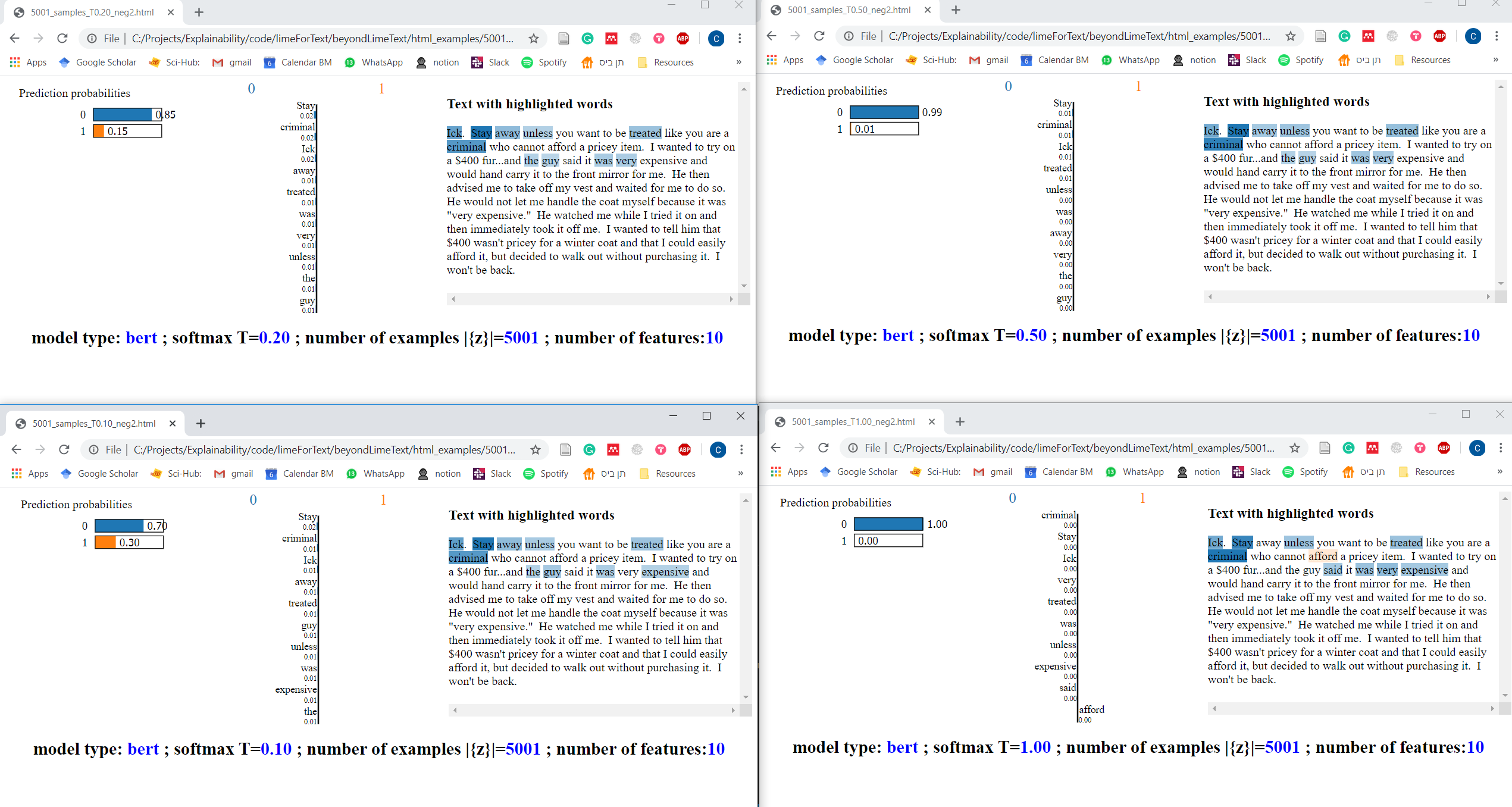Open the Slack bookmark
The image size is (1512, 807).
pyautogui.click(x=500, y=62)
